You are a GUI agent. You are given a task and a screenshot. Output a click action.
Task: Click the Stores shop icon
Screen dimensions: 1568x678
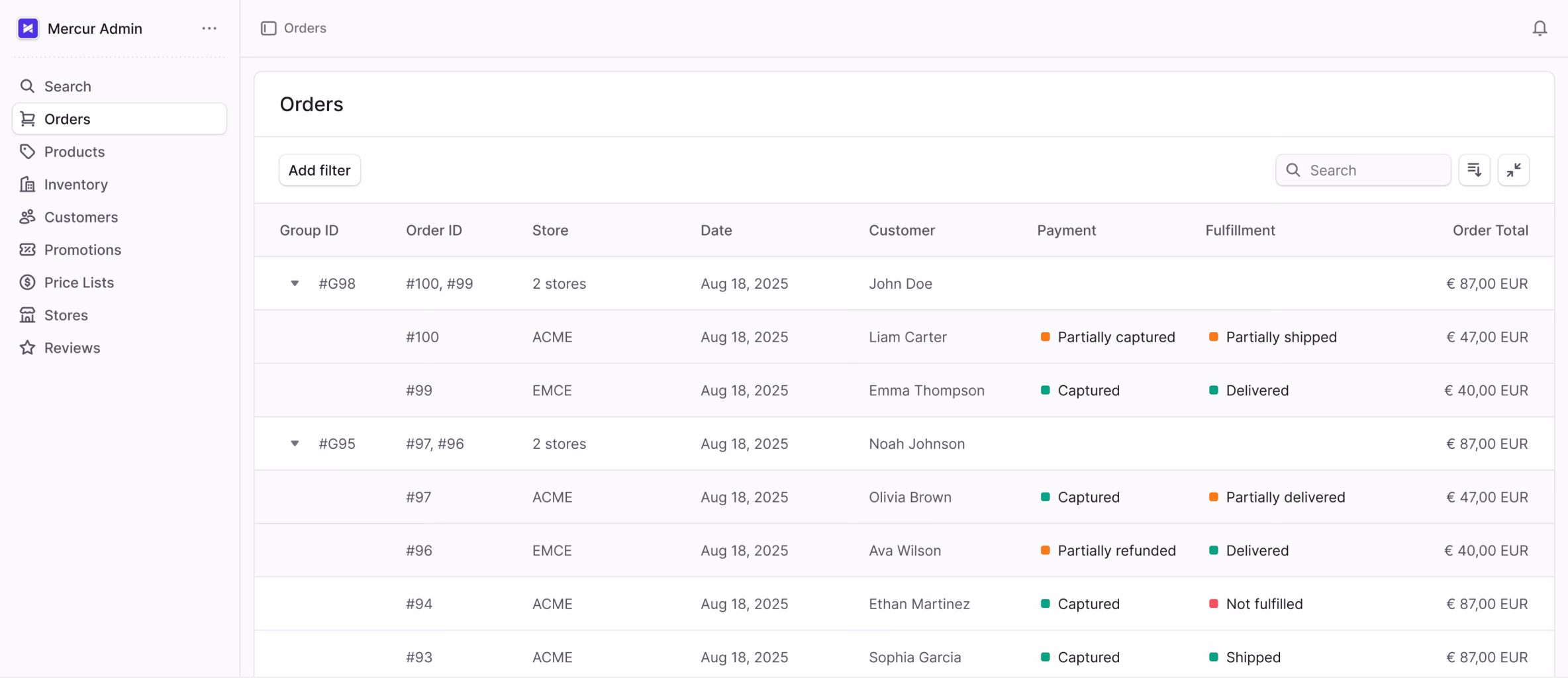pyautogui.click(x=27, y=315)
